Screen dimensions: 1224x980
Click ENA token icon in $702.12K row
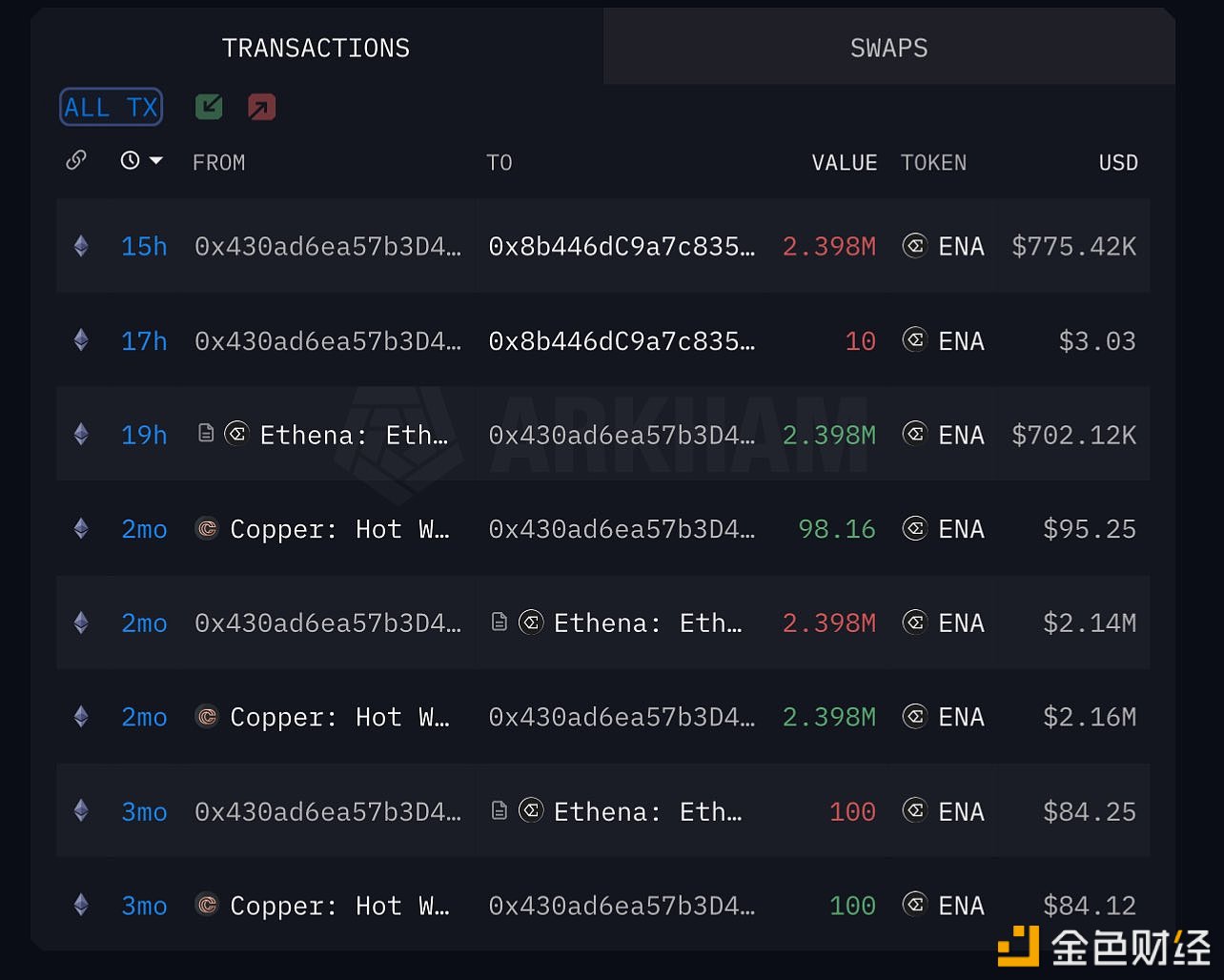pyautogui.click(x=915, y=434)
